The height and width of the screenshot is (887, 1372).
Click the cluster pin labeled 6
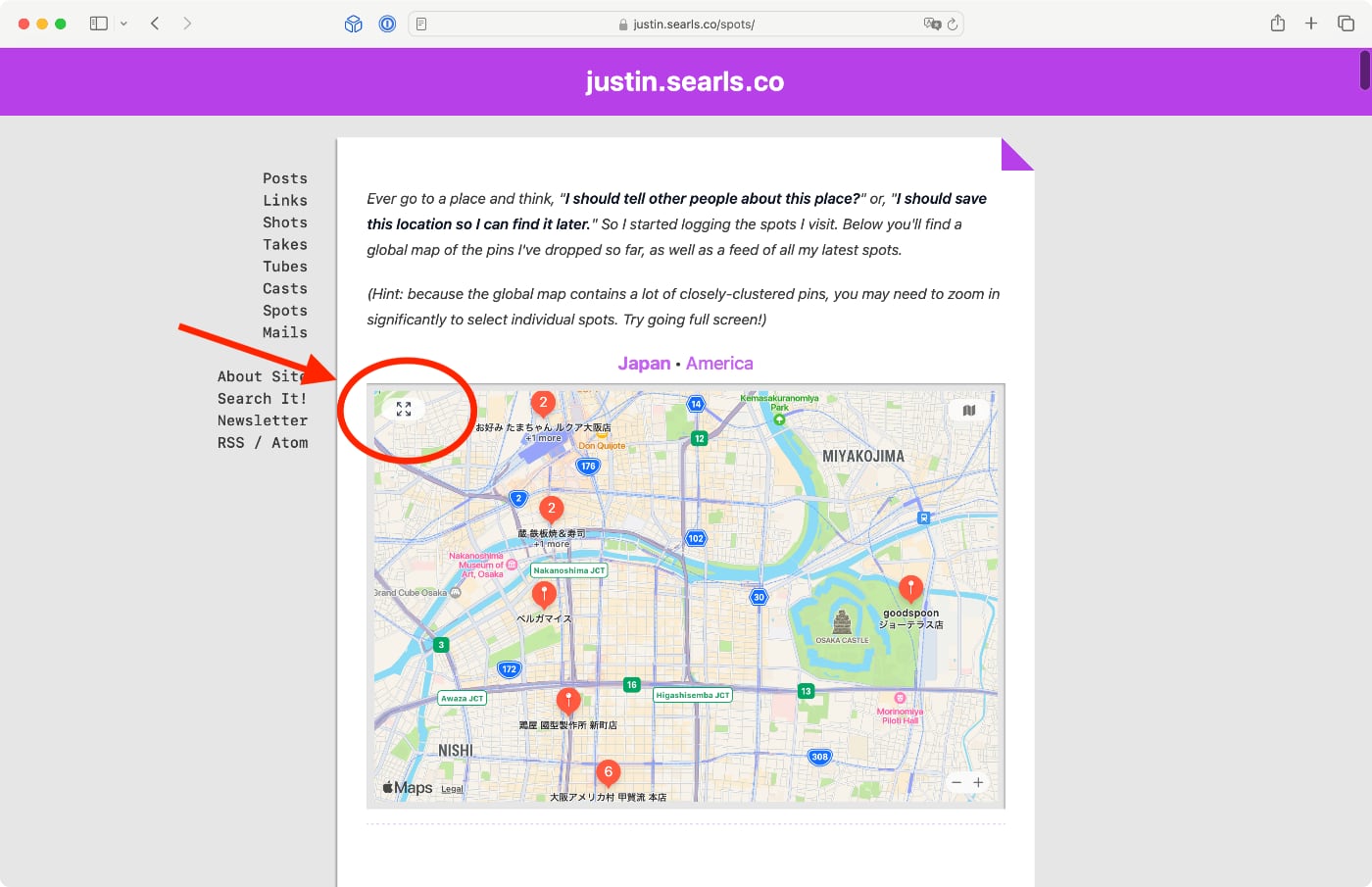click(x=608, y=772)
